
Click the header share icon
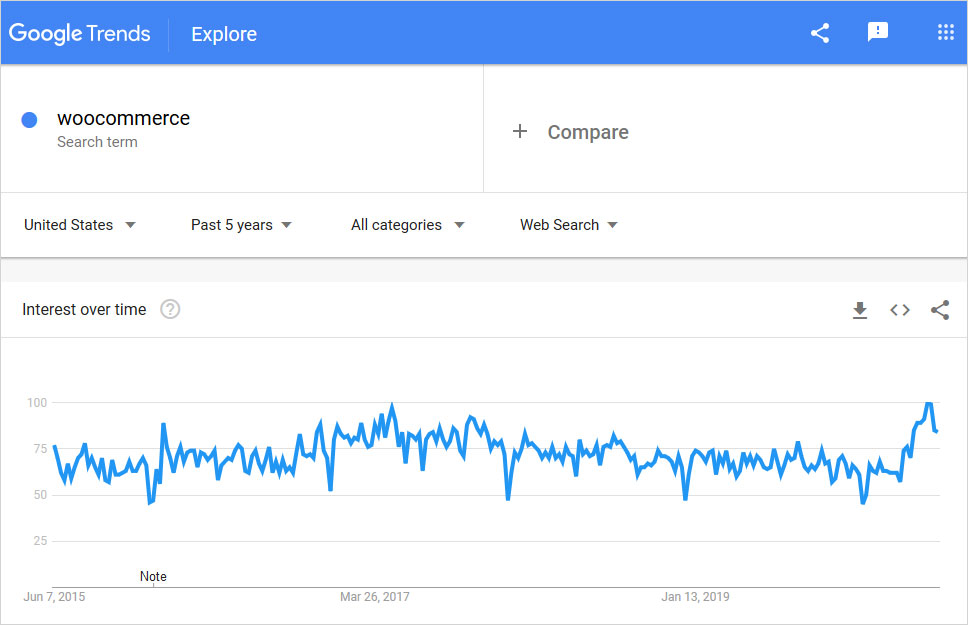coord(820,33)
